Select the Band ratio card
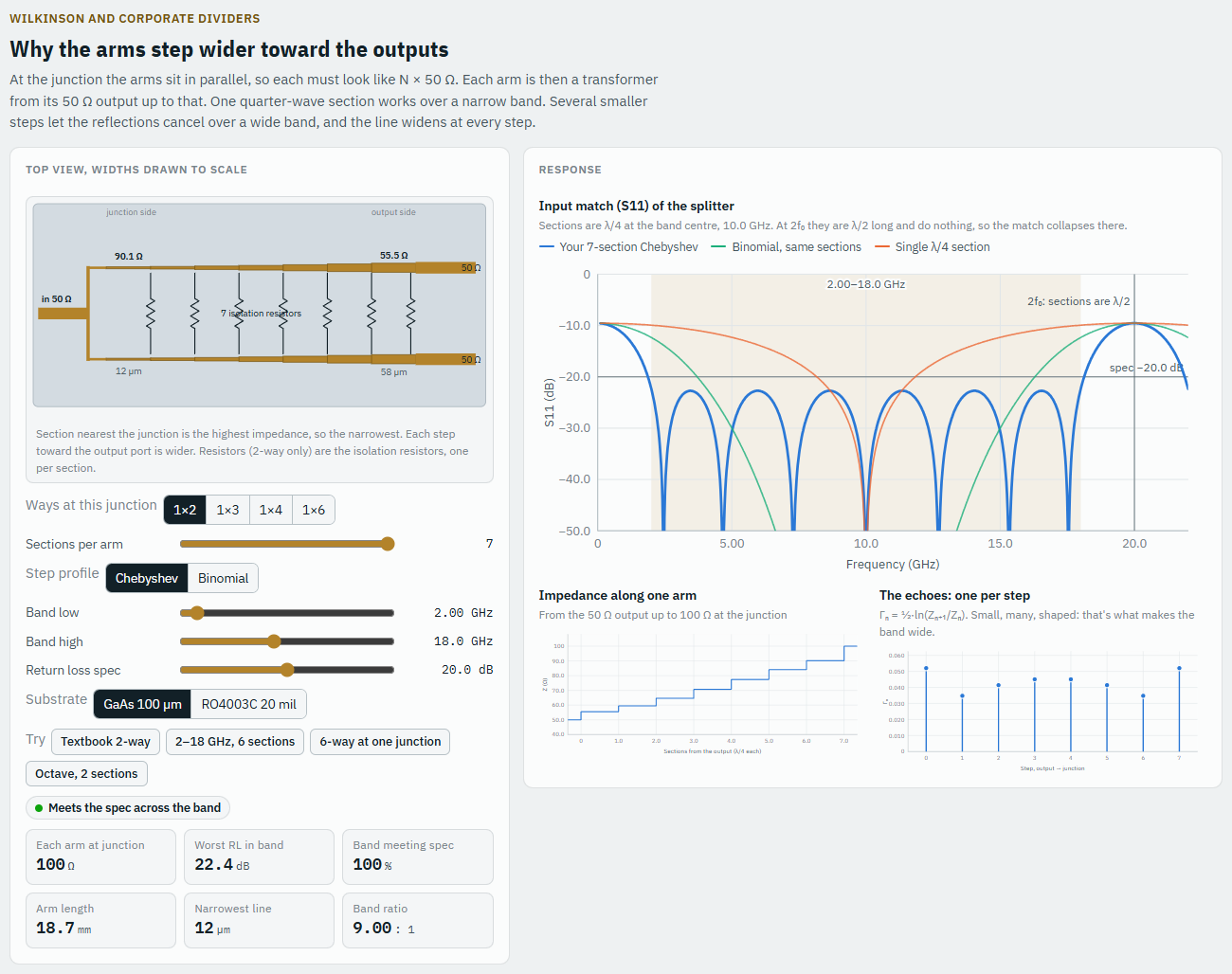Viewport: 1232px width, 974px height. point(418,920)
